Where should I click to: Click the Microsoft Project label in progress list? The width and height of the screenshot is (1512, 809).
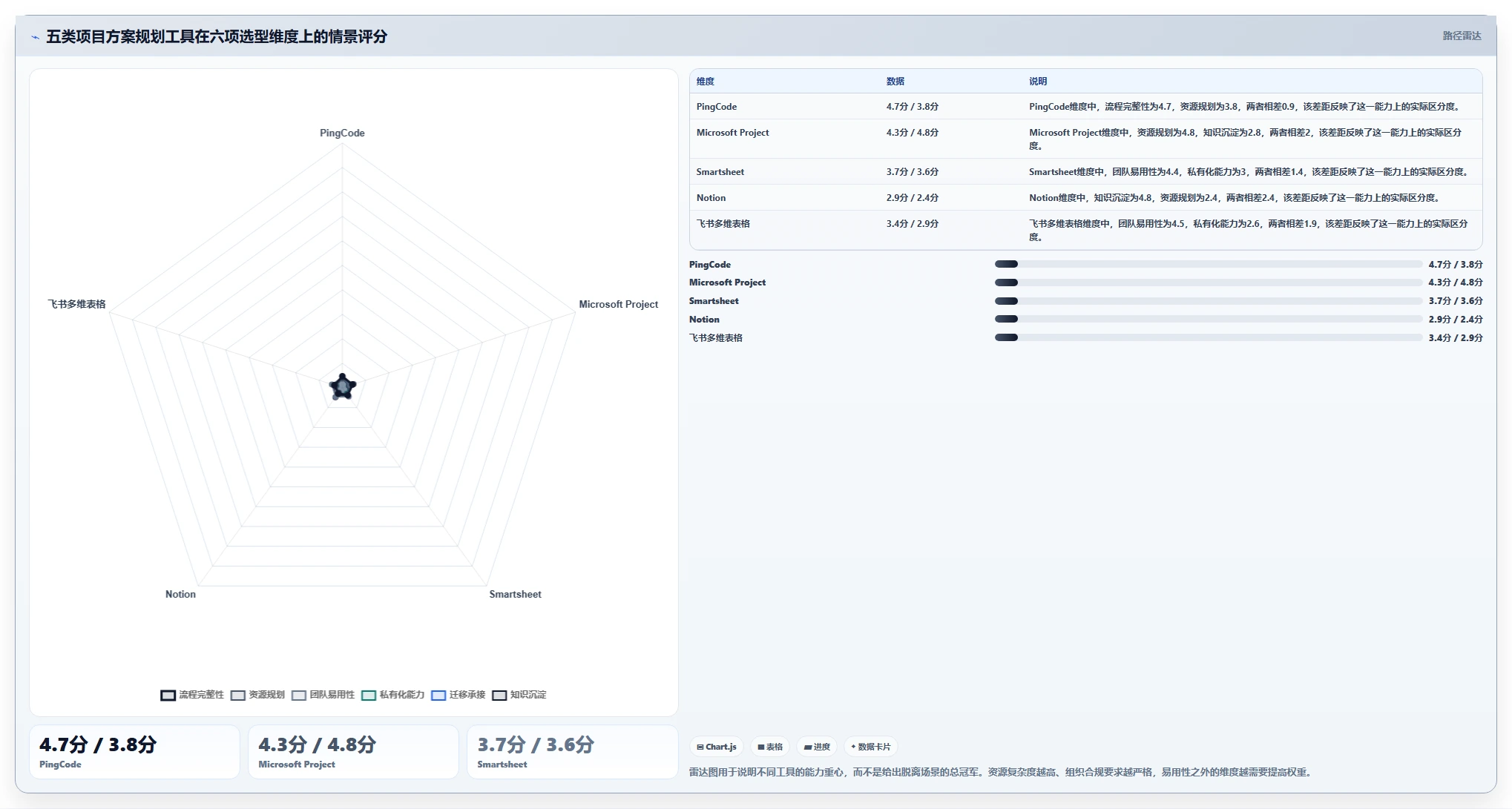pos(727,283)
